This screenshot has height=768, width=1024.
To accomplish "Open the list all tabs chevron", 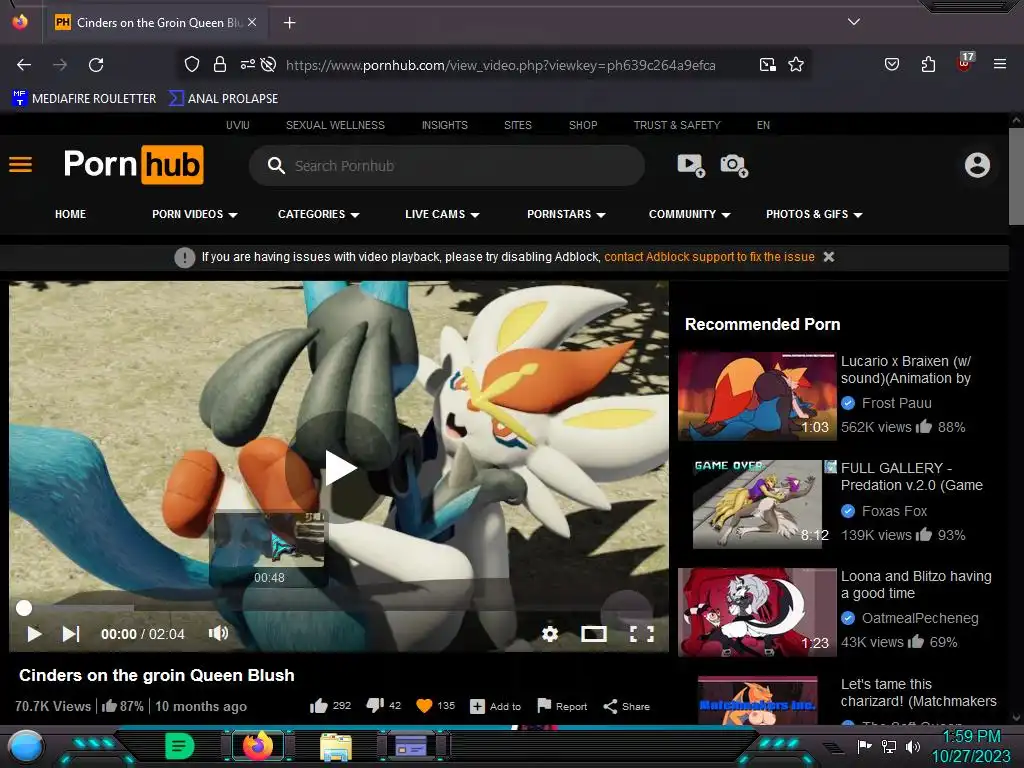I will [854, 22].
